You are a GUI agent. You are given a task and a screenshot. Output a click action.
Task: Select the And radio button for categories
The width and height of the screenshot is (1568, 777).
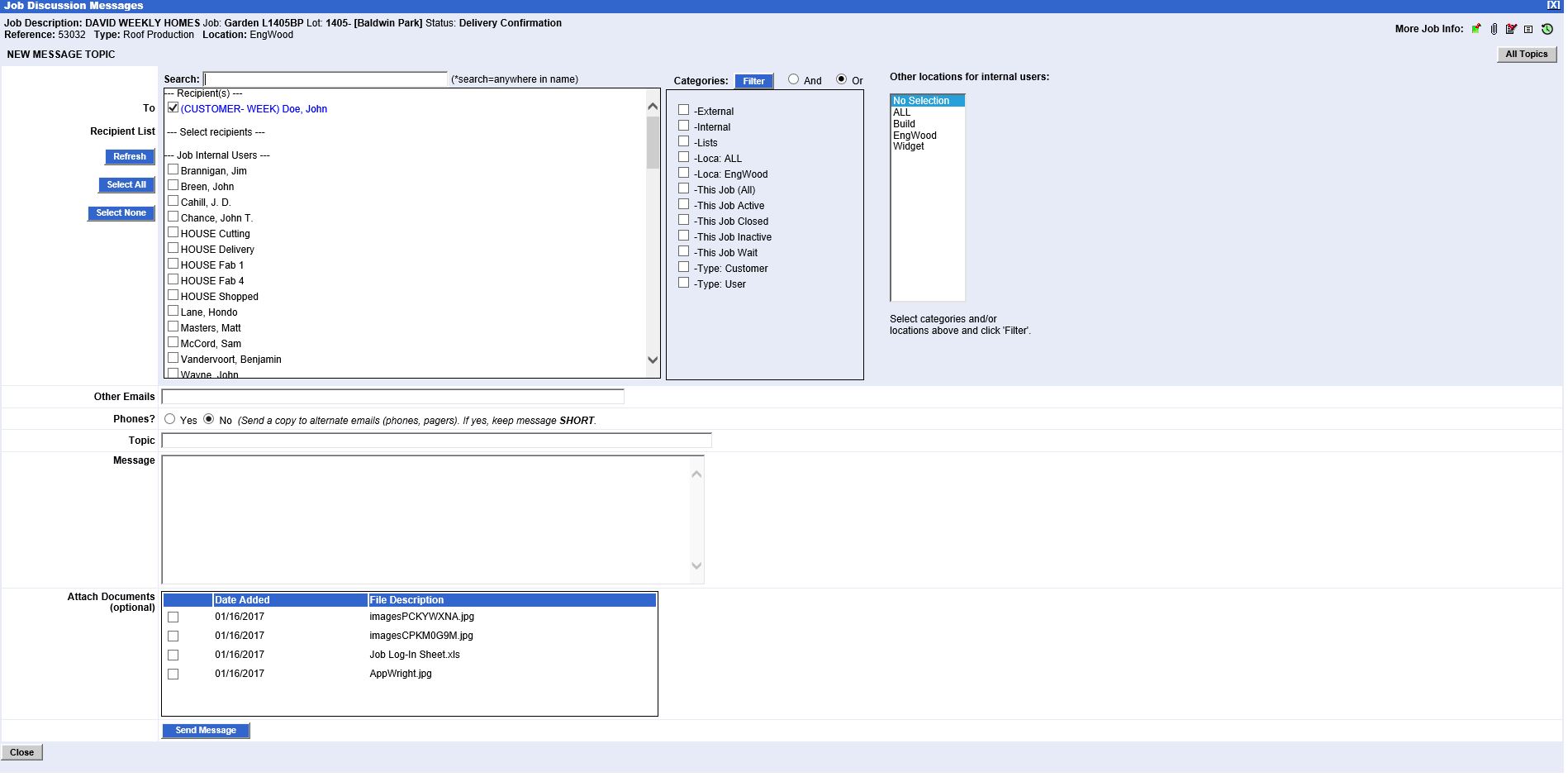793,79
